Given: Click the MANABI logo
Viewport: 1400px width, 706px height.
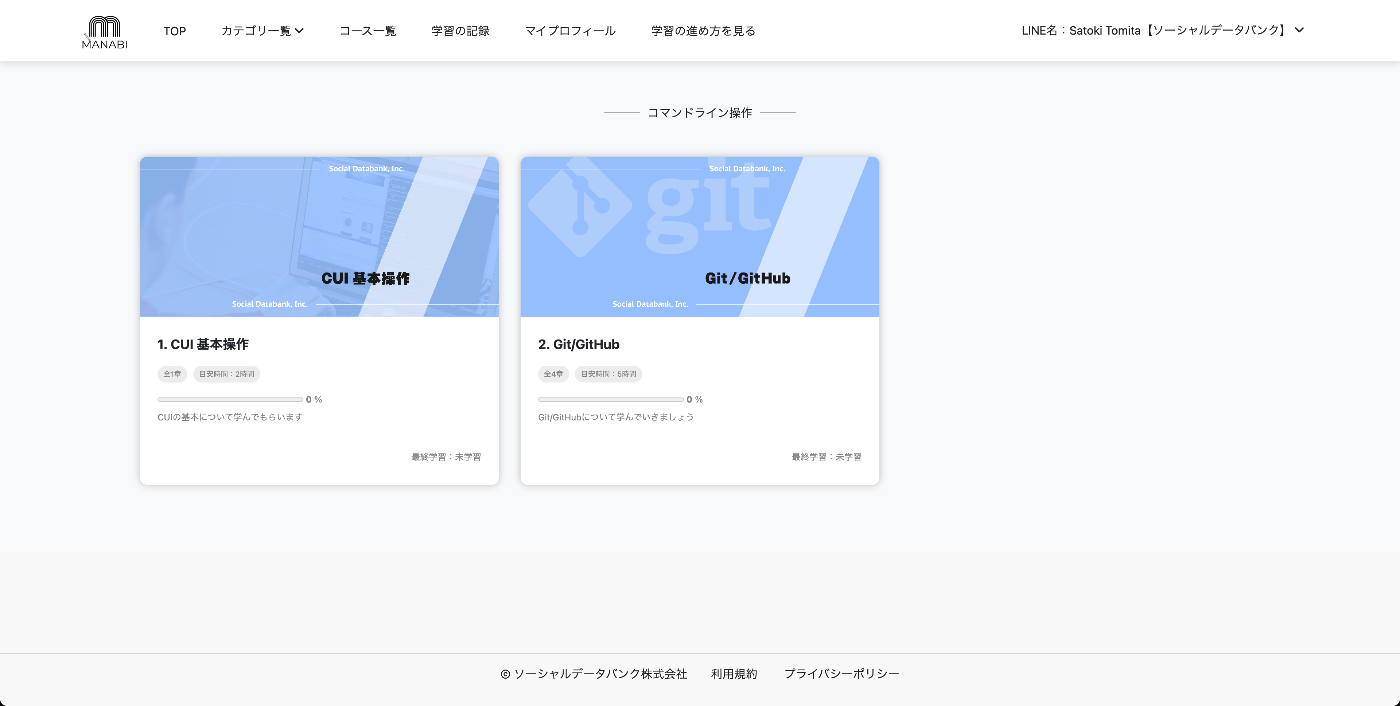Looking at the screenshot, I should (x=104, y=32).
